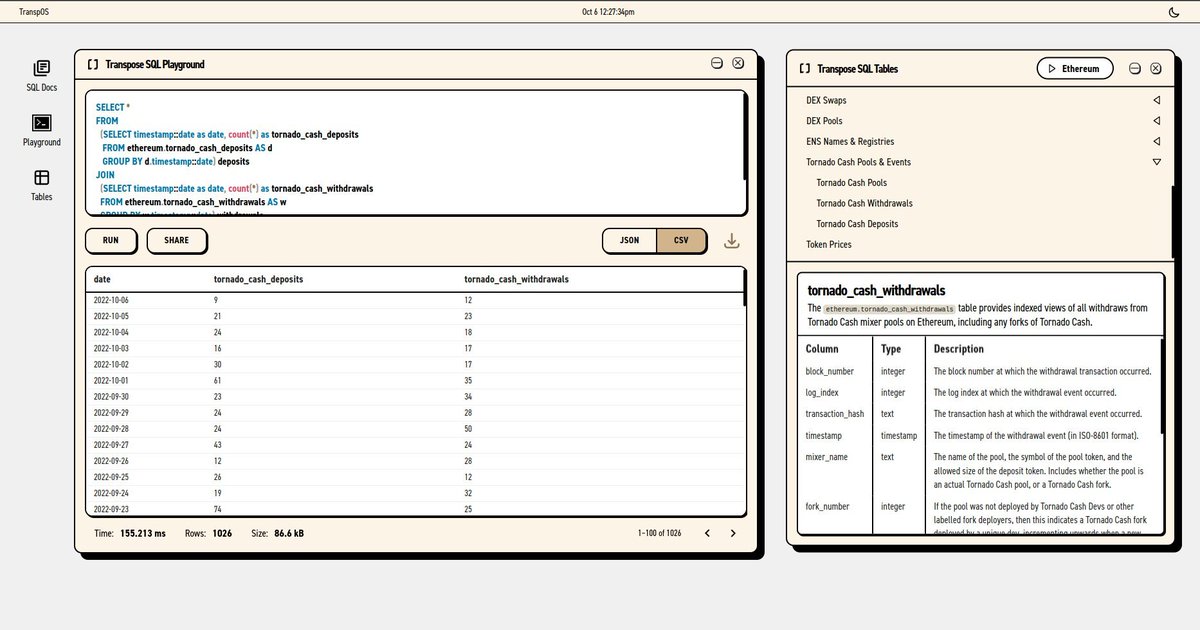Screen dimensions: 1200x630
Task: Click the results table scrollbar
Action: [x=744, y=287]
